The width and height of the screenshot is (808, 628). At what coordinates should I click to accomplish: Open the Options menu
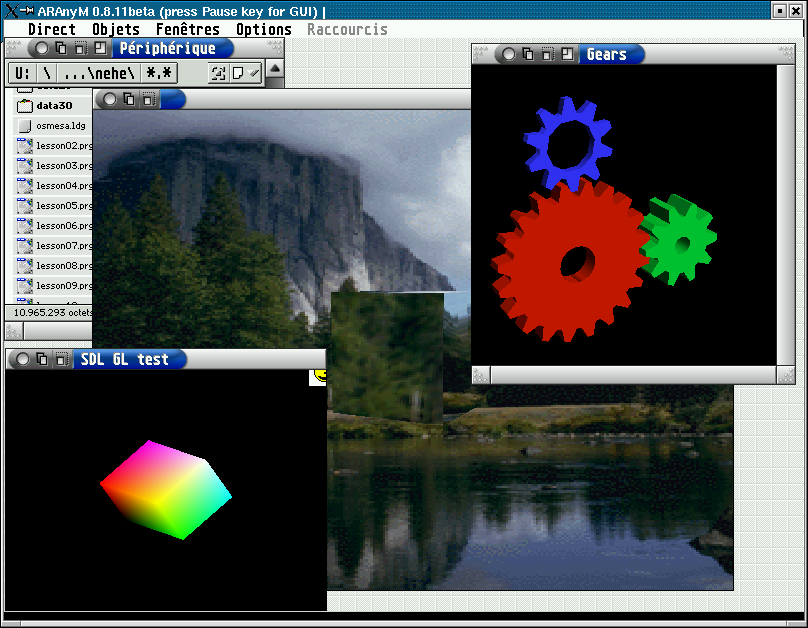263,29
